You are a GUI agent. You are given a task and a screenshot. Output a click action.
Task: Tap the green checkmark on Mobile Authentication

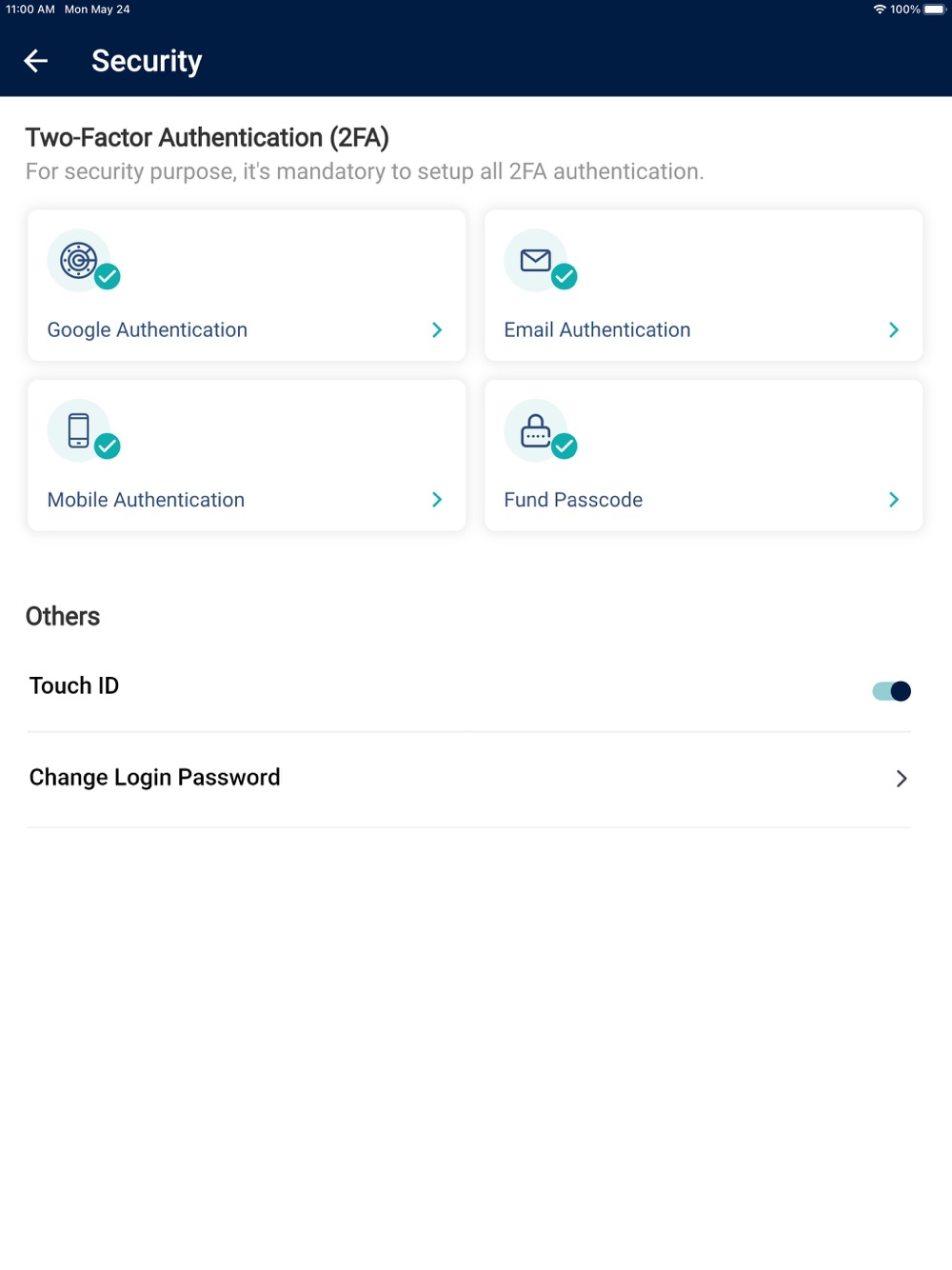[108, 446]
